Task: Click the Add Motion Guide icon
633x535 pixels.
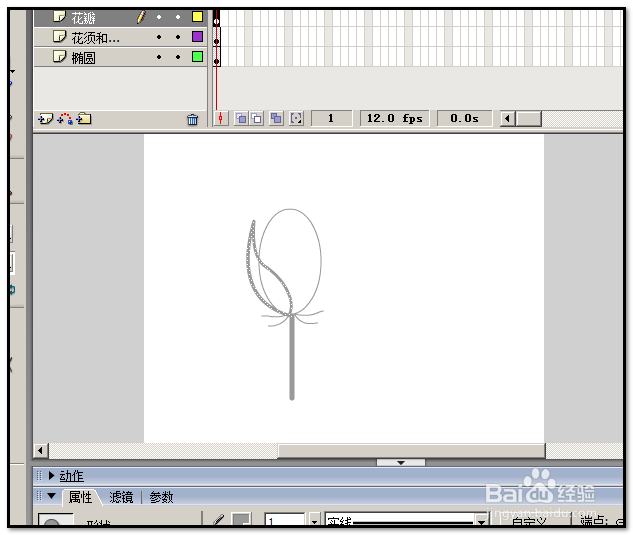Action: coord(65,119)
